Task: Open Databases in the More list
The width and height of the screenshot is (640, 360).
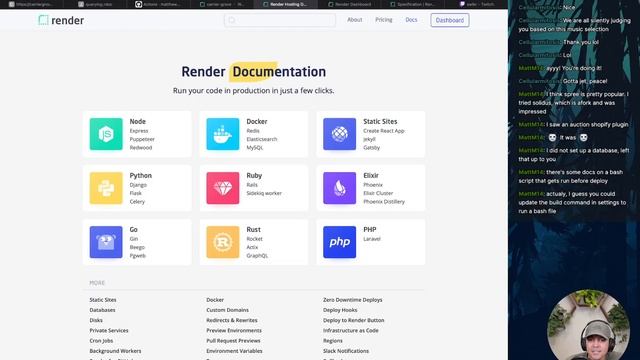Action: (x=102, y=310)
